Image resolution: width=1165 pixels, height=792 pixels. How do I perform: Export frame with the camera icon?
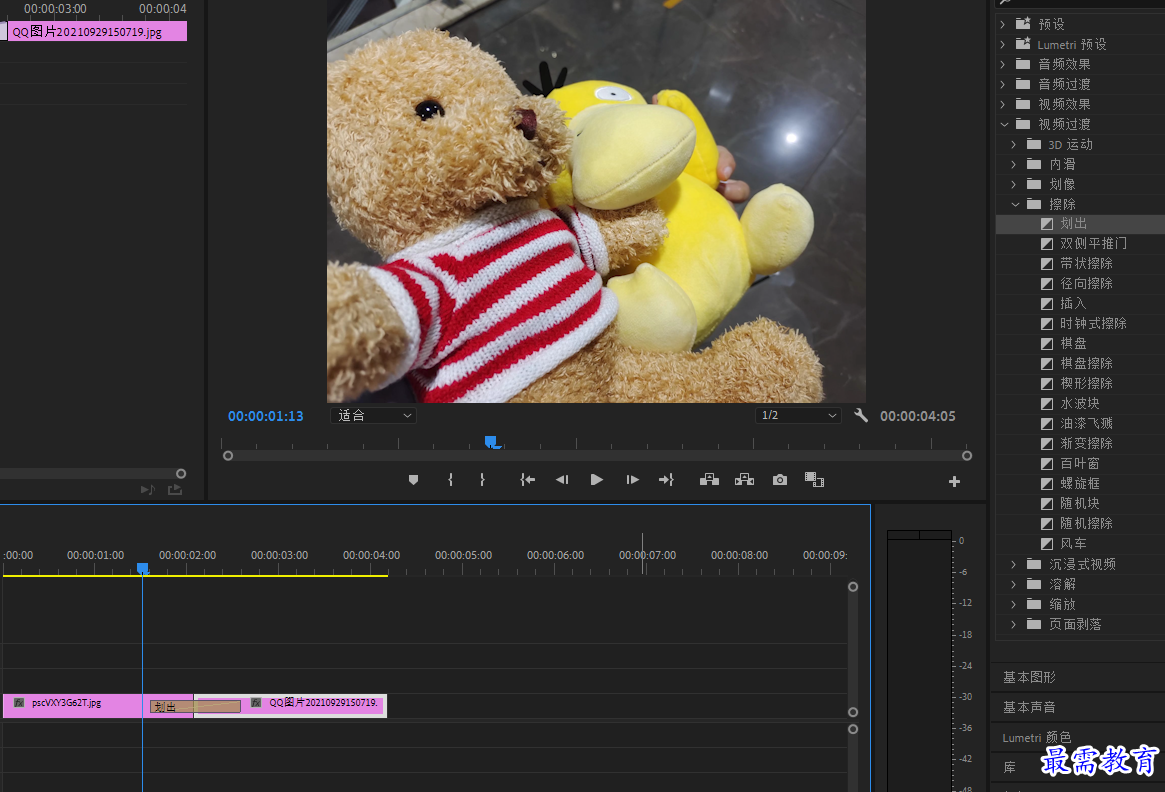779,480
